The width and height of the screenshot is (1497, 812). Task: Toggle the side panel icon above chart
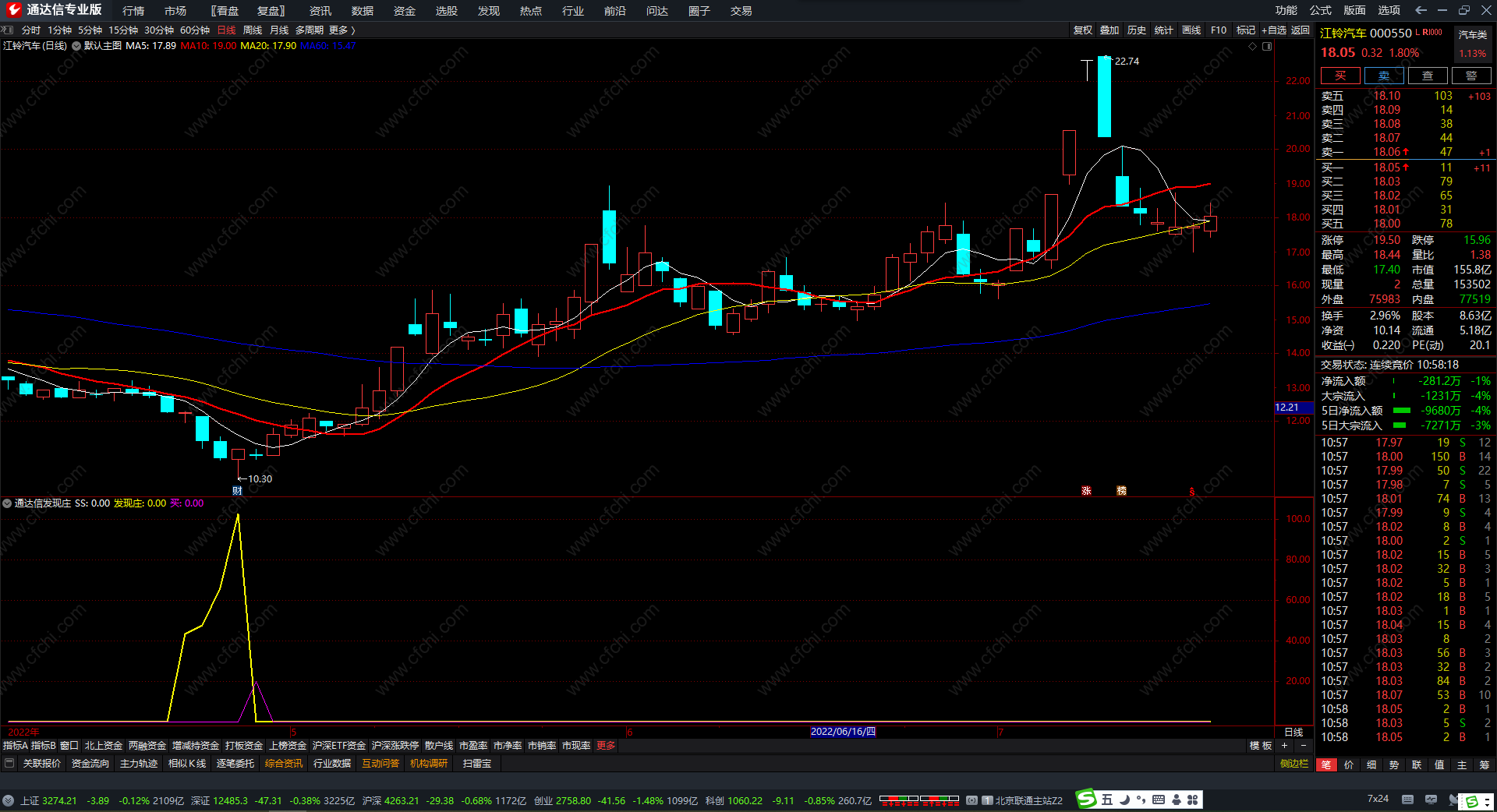click(1267, 46)
